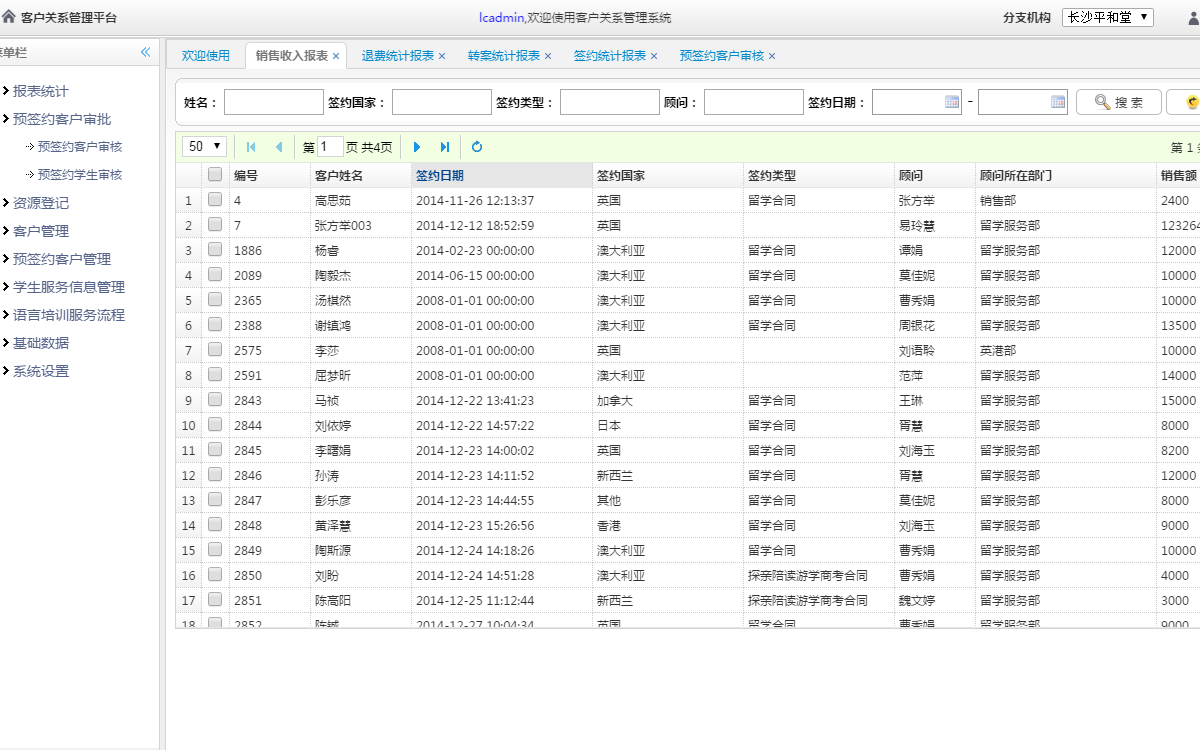Switch to the 销售收入报表 tab
This screenshot has height=750, width=1200.
(x=291, y=56)
